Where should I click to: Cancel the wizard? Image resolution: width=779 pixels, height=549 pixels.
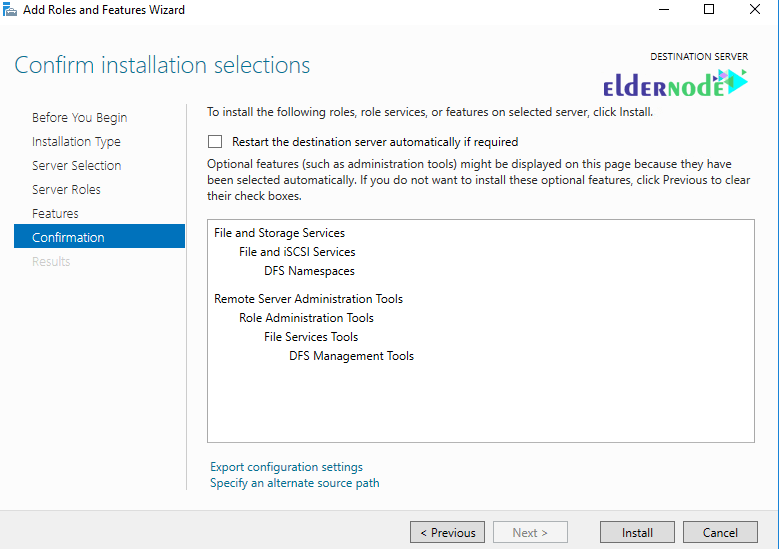point(720,532)
